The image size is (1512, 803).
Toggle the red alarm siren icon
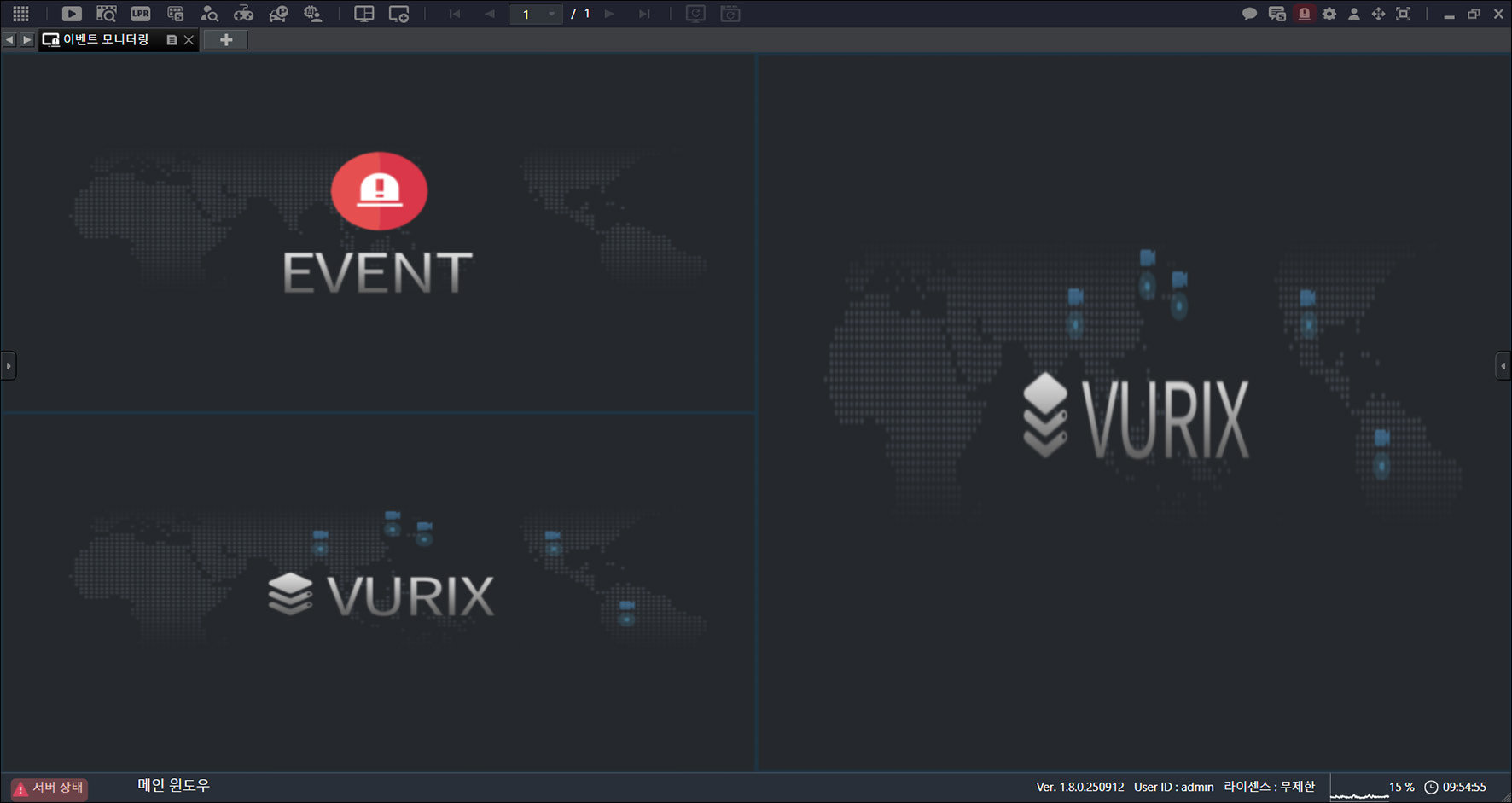[x=1304, y=14]
